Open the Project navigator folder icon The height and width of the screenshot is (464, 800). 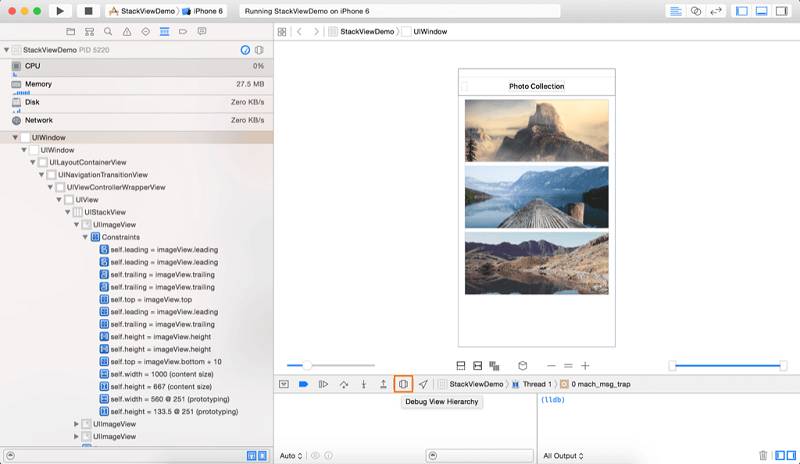(x=70, y=32)
